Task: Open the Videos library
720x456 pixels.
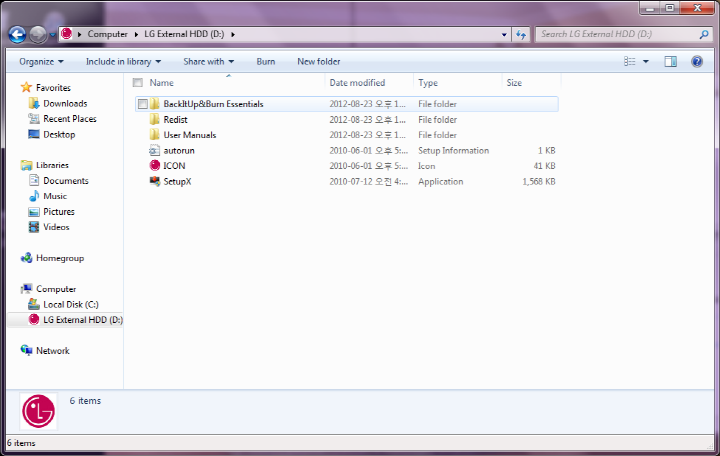Action: (56, 227)
